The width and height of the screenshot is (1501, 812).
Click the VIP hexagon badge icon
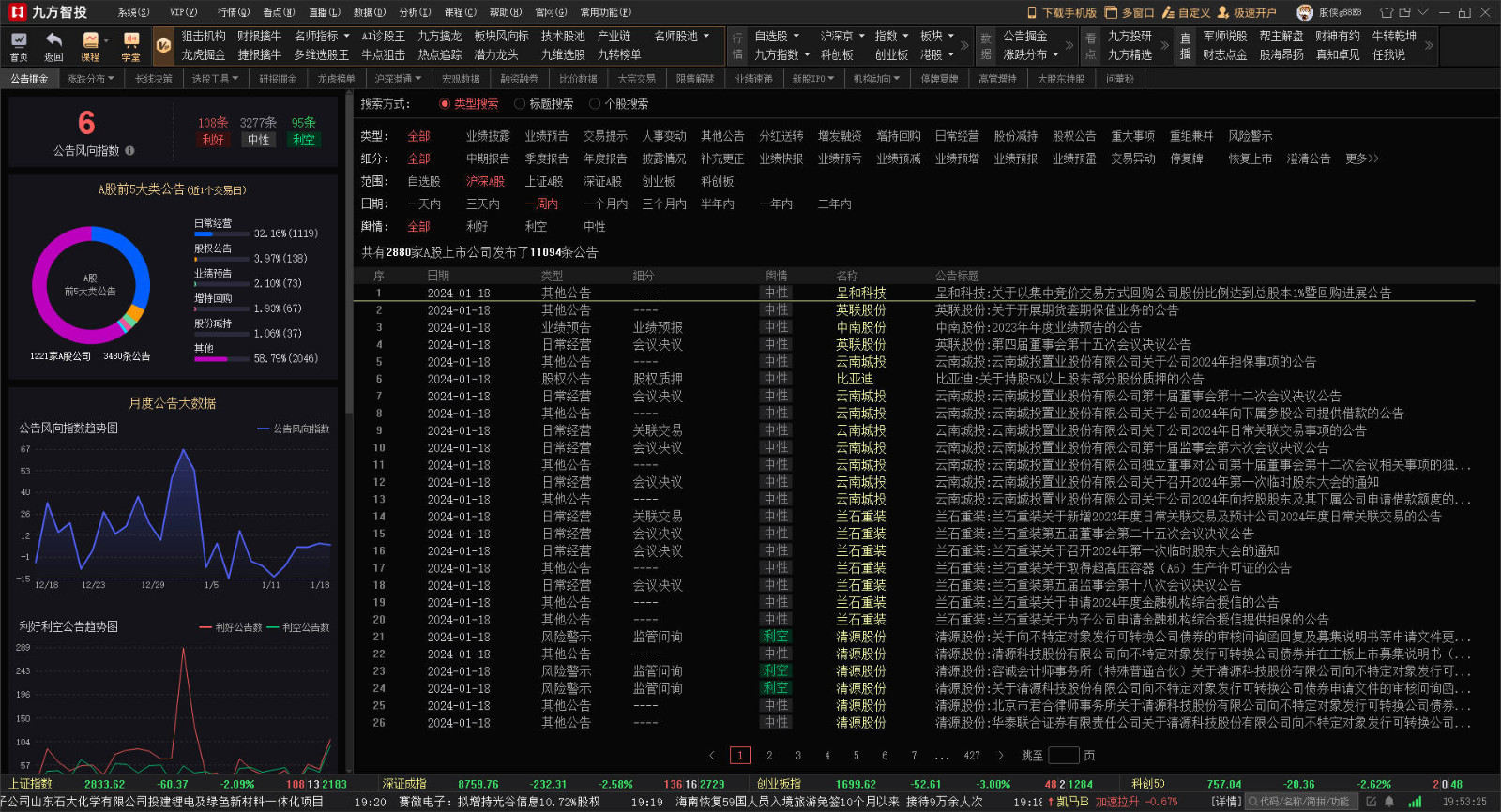[163, 45]
